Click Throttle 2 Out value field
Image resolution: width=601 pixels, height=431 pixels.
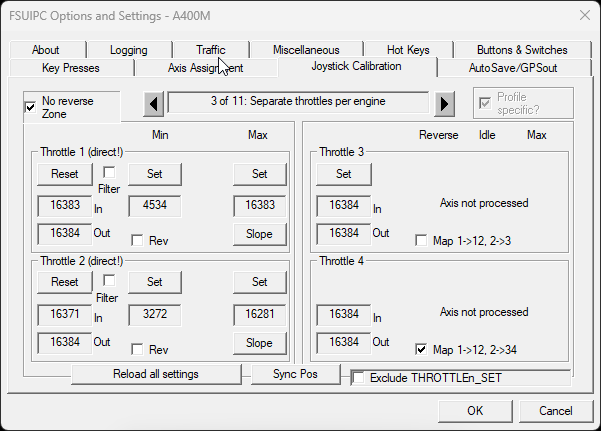(x=65, y=342)
